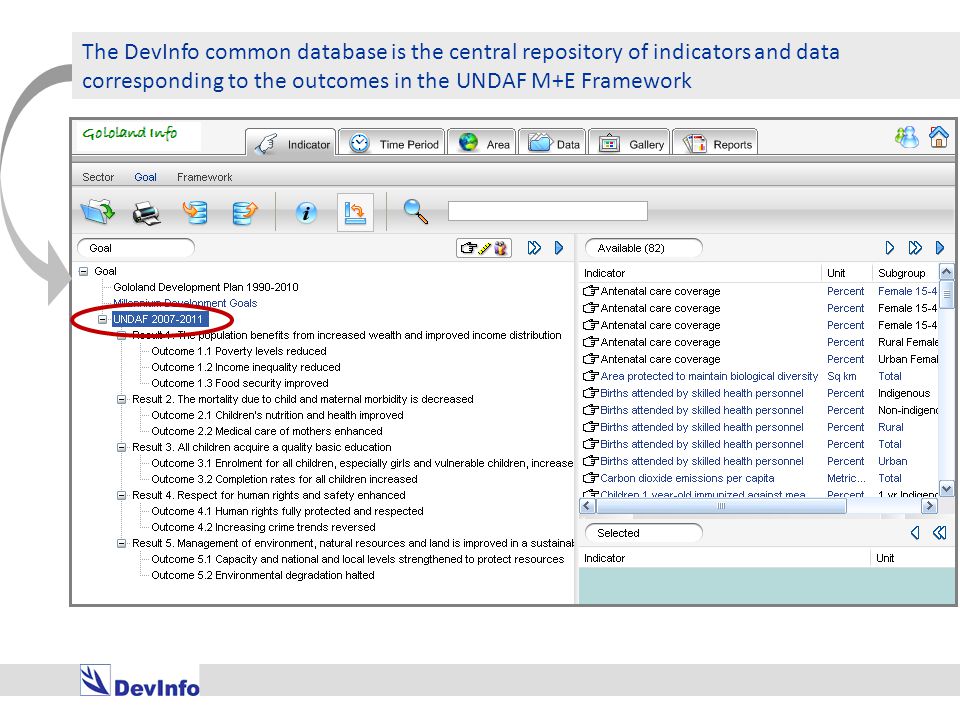Switch to the Area tab
This screenshot has height=720, width=960.
click(x=482, y=143)
